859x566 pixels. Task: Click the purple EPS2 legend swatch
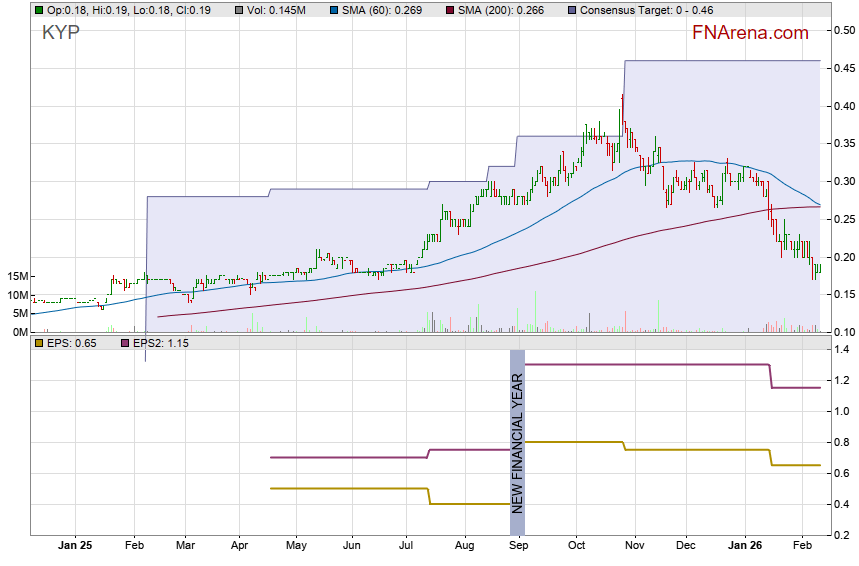[x=125, y=343]
